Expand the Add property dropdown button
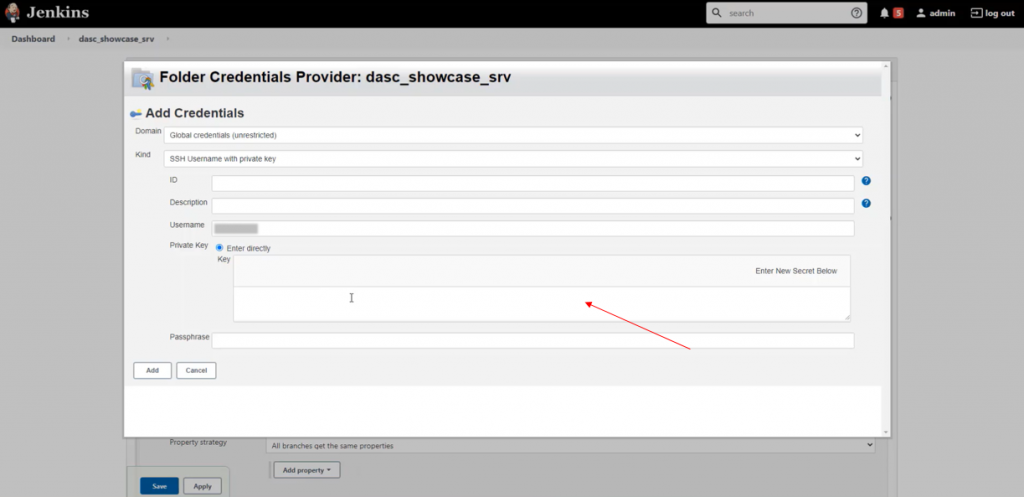Viewport: 1024px width, 497px height. tap(307, 470)
